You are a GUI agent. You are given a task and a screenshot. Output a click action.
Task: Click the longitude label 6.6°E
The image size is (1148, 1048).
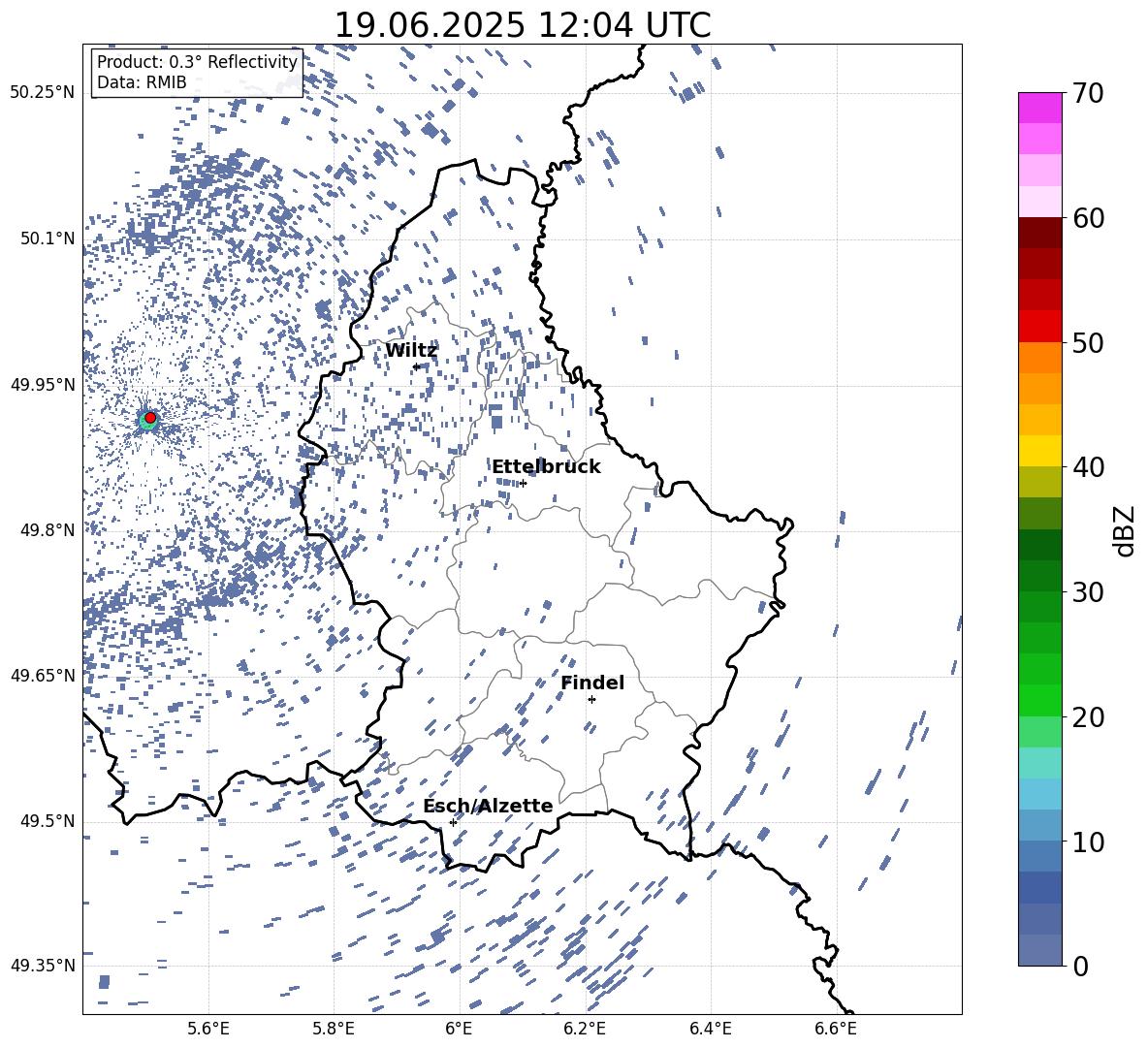tap(836, 1029)
